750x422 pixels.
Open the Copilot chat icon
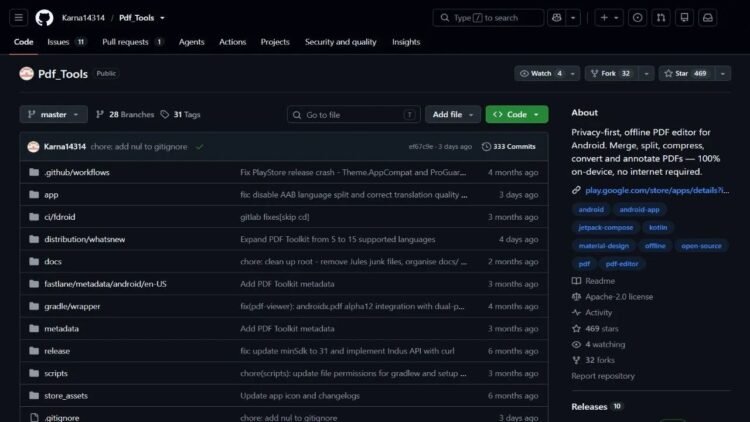click(x=556, y=18)
